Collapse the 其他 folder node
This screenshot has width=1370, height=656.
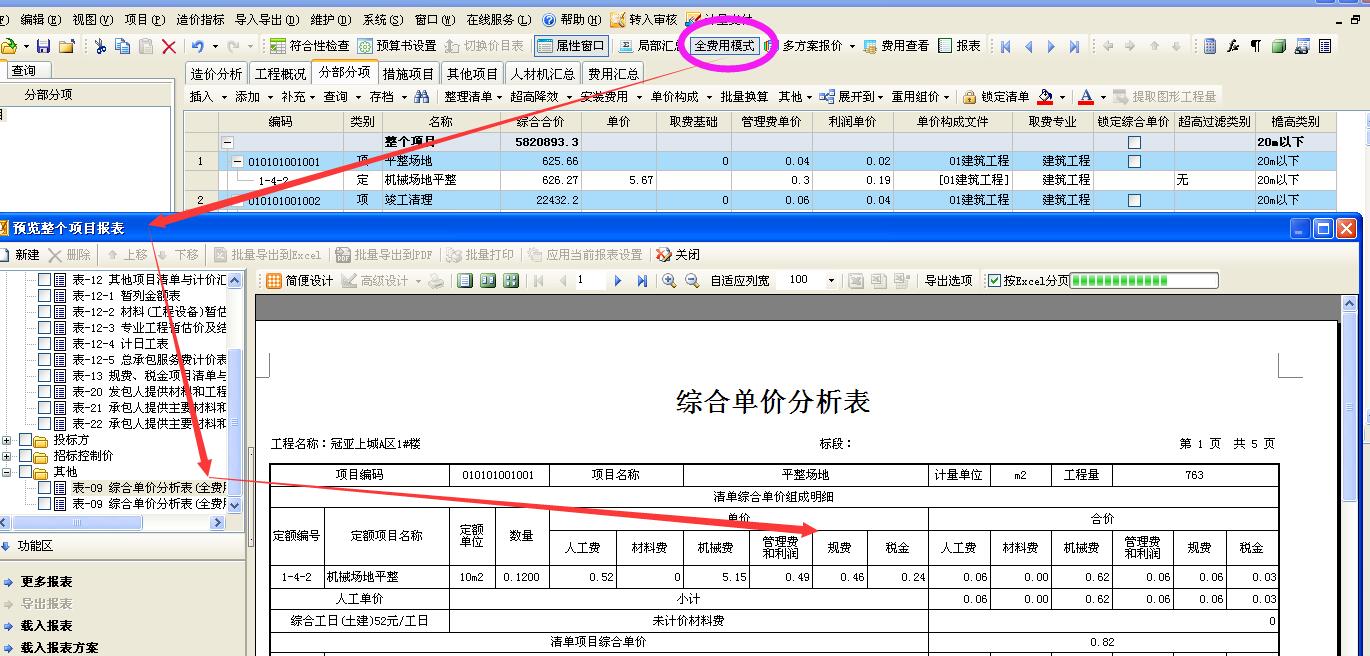pos(8,472)
